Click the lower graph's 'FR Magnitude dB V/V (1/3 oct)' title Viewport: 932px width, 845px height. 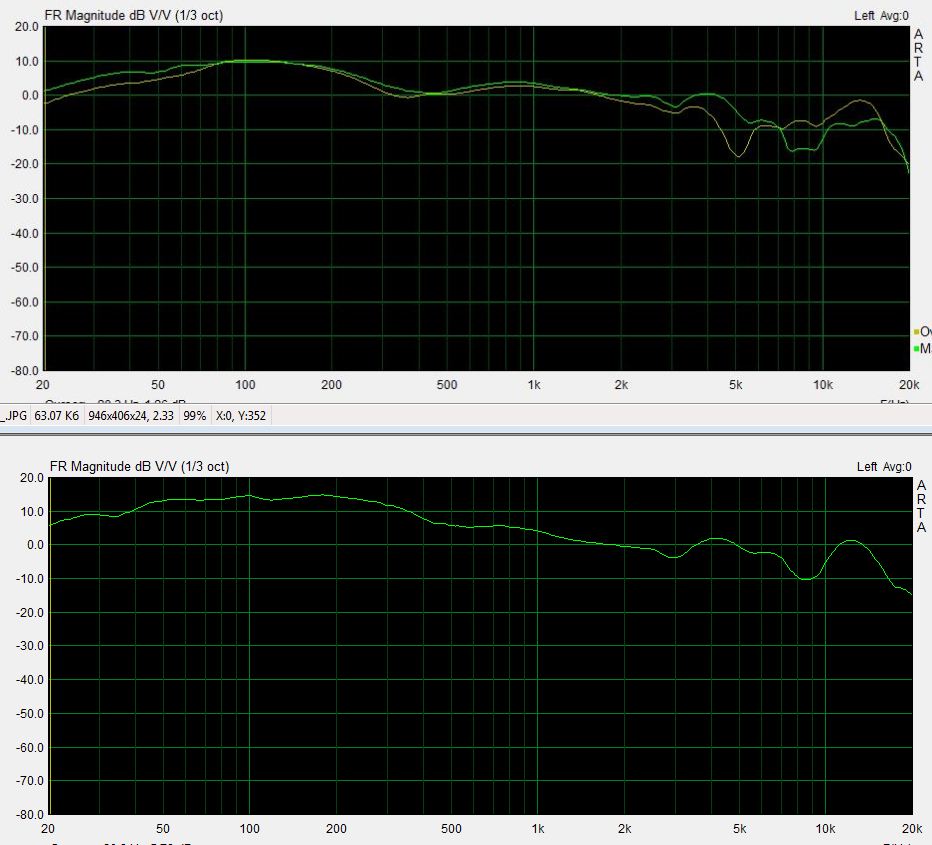point(139,466)
